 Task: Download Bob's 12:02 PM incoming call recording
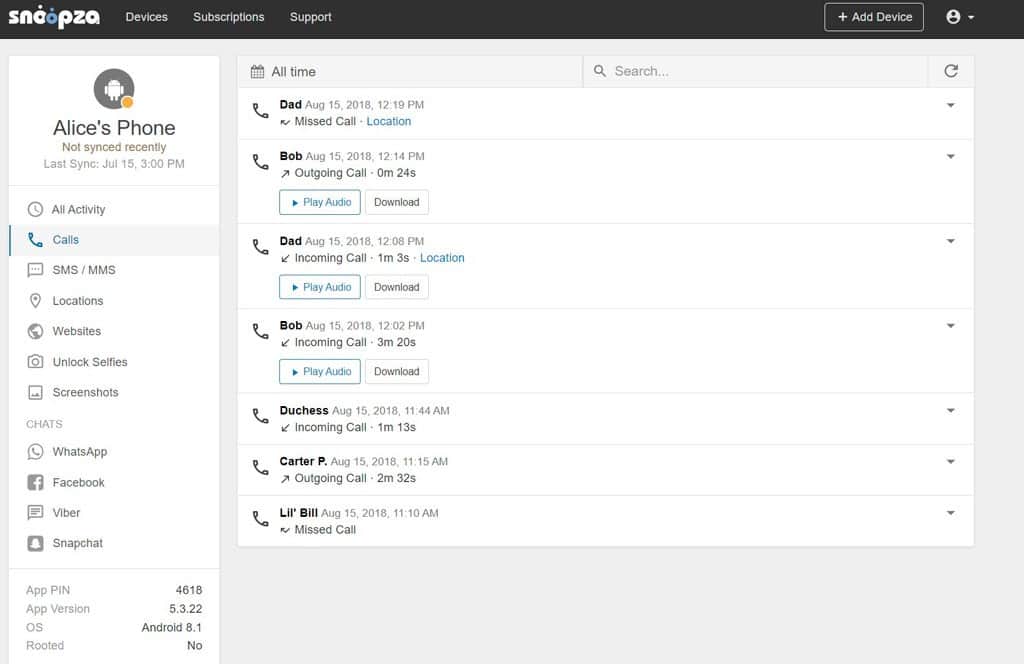tap(396, 372)
